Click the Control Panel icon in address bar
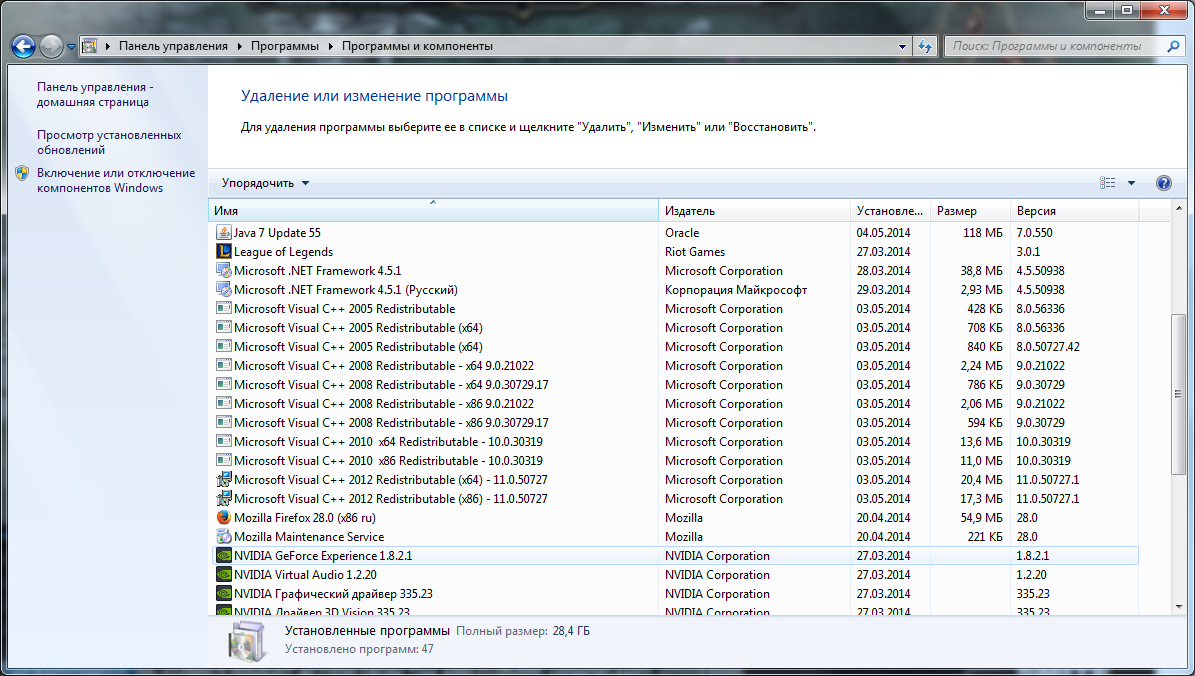The width and height of the screenshot is (1195, 676). tap(90, 46)
